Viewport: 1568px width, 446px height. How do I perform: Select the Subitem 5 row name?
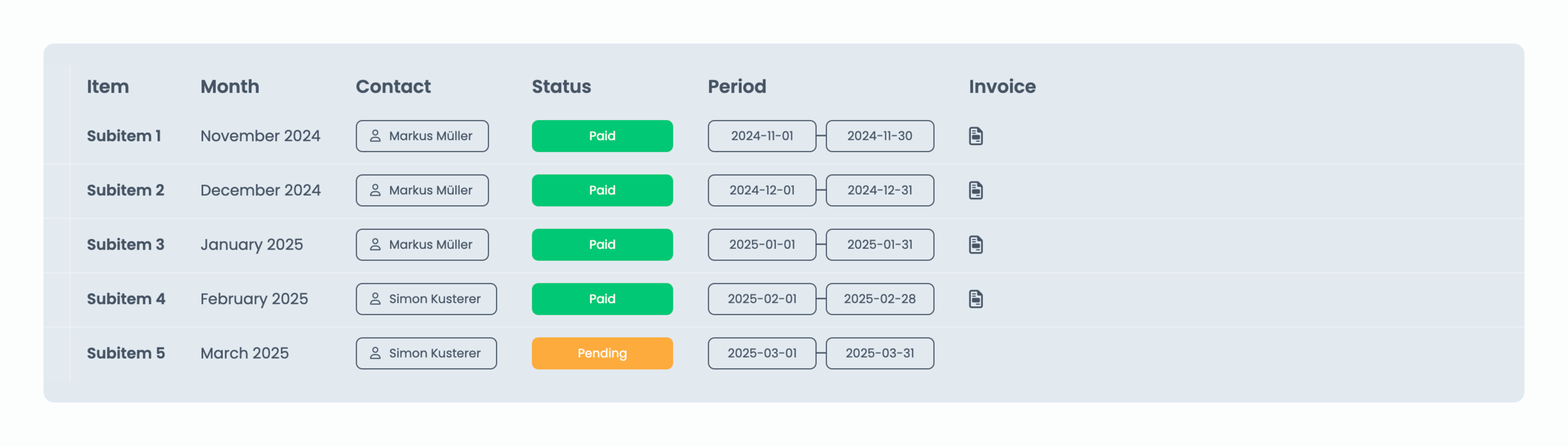click(126, 353)
